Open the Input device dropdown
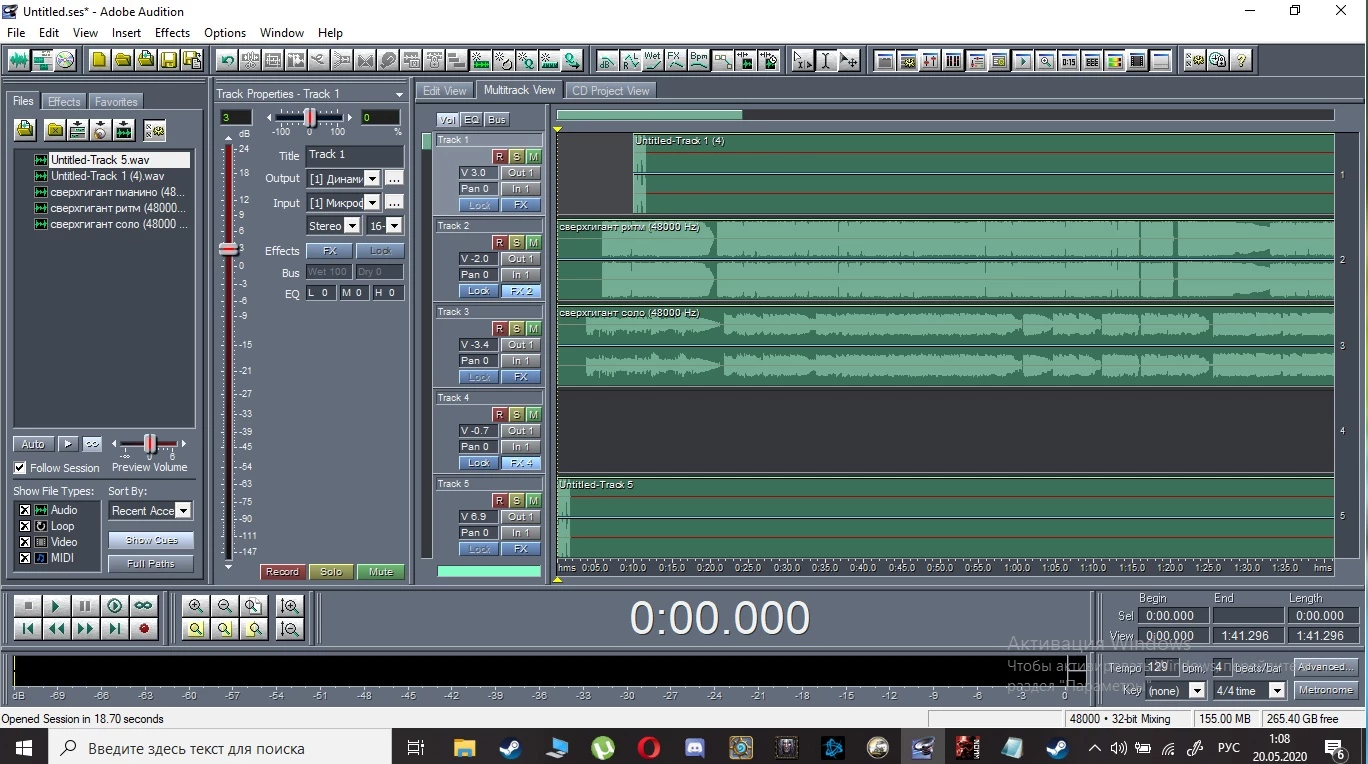The height and width of the screenshot is (764, 1368). 372,203
